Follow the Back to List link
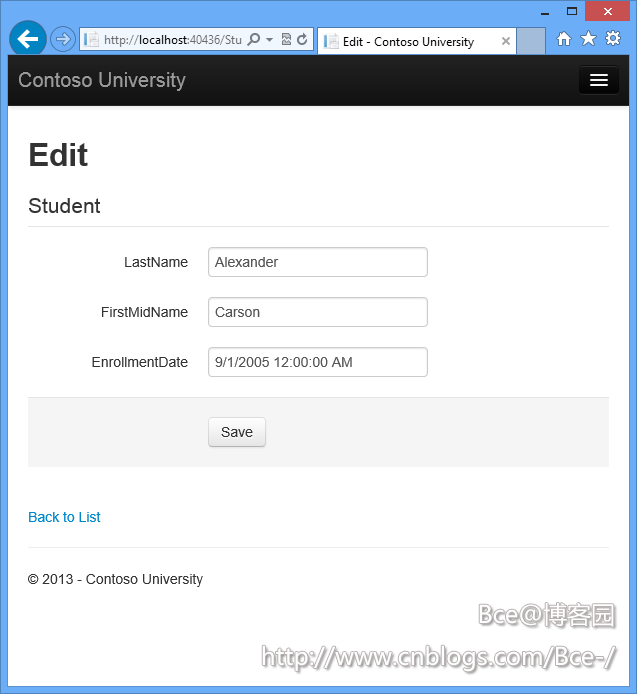The height and width of the screenshot is (694, 637). 64,517
